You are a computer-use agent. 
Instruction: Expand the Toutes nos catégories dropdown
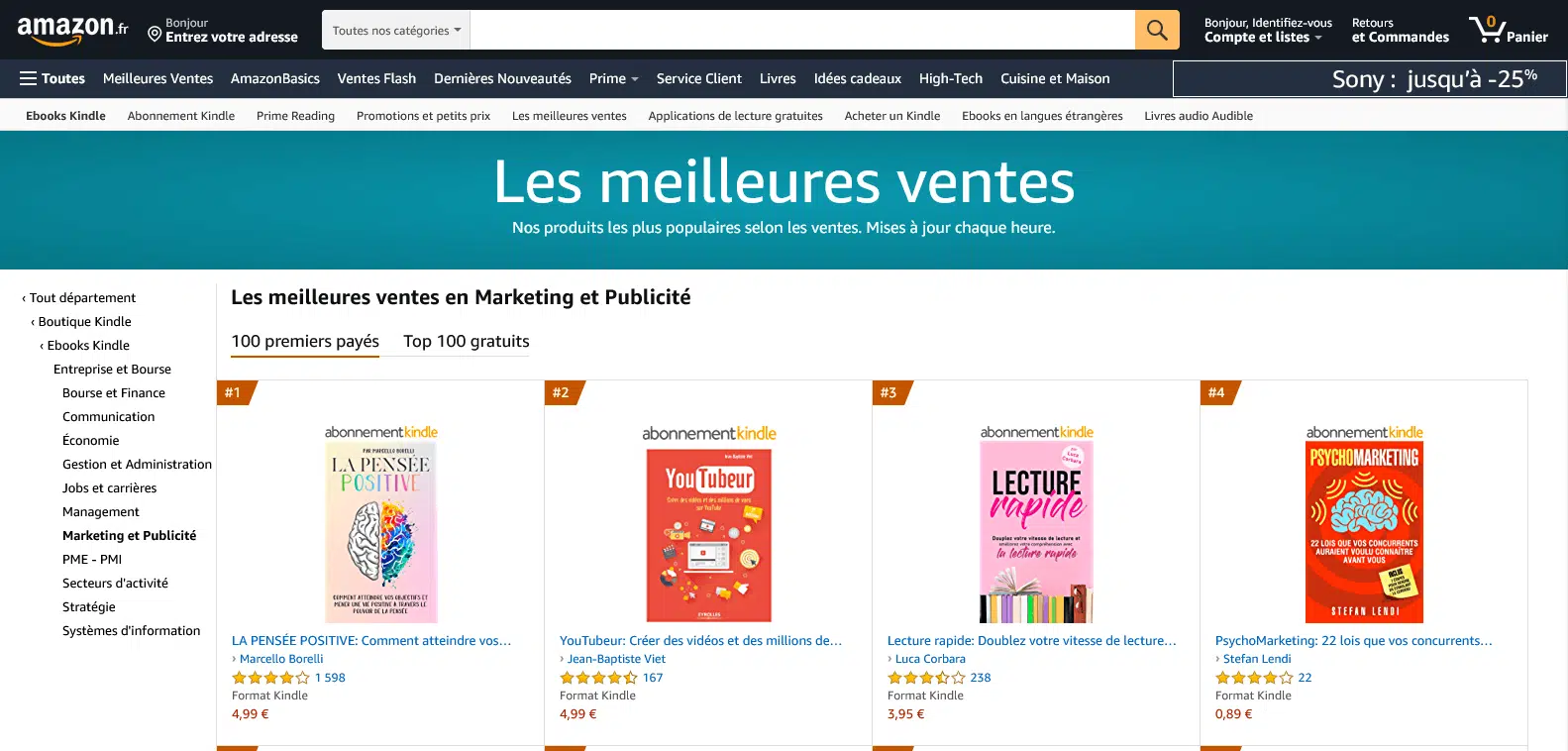(x=396, y=31)
